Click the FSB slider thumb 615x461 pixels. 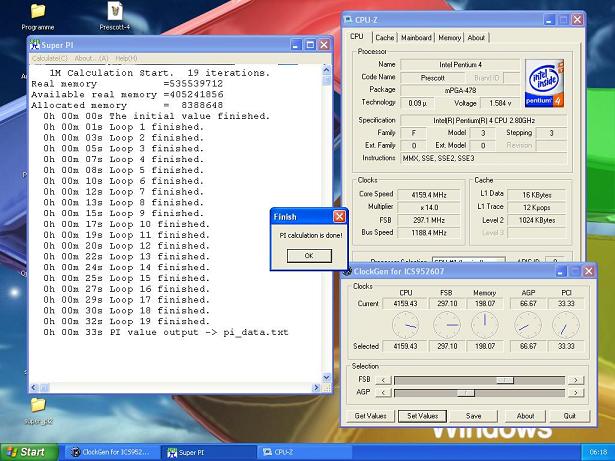(505, 380)
